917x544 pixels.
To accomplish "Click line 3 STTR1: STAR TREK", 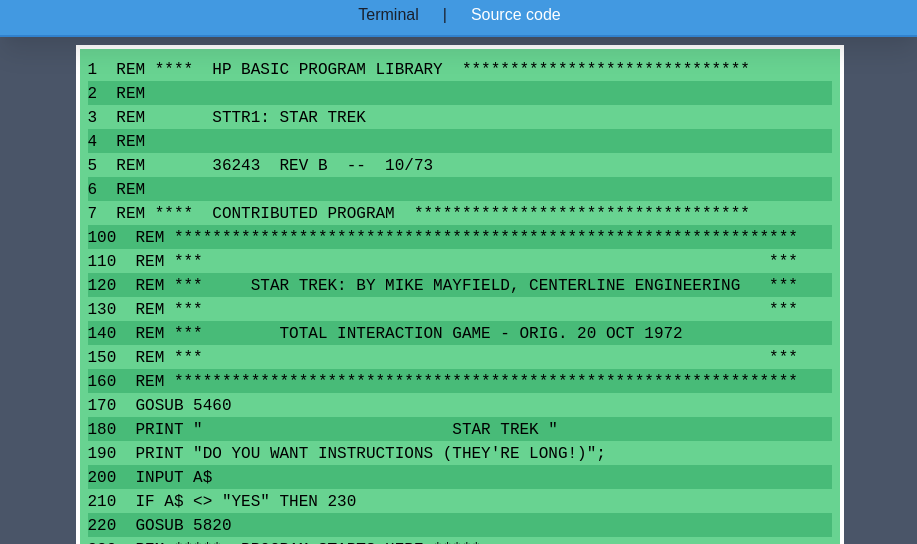I will (x=460, y=117).
